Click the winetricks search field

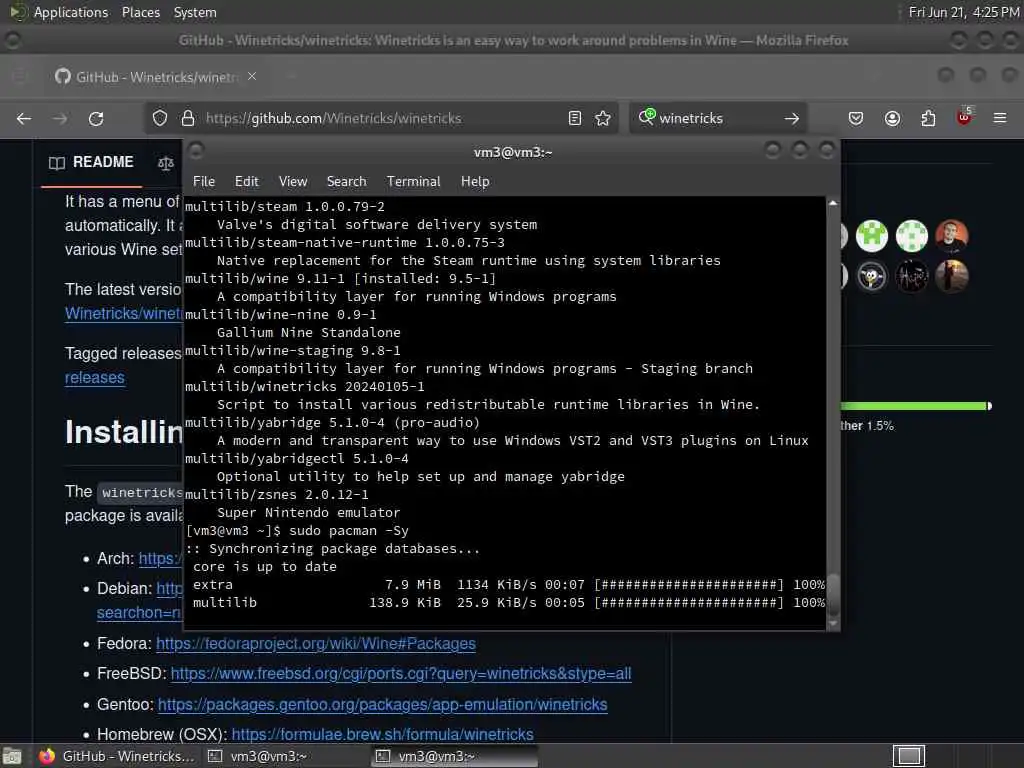click(718, 118)
